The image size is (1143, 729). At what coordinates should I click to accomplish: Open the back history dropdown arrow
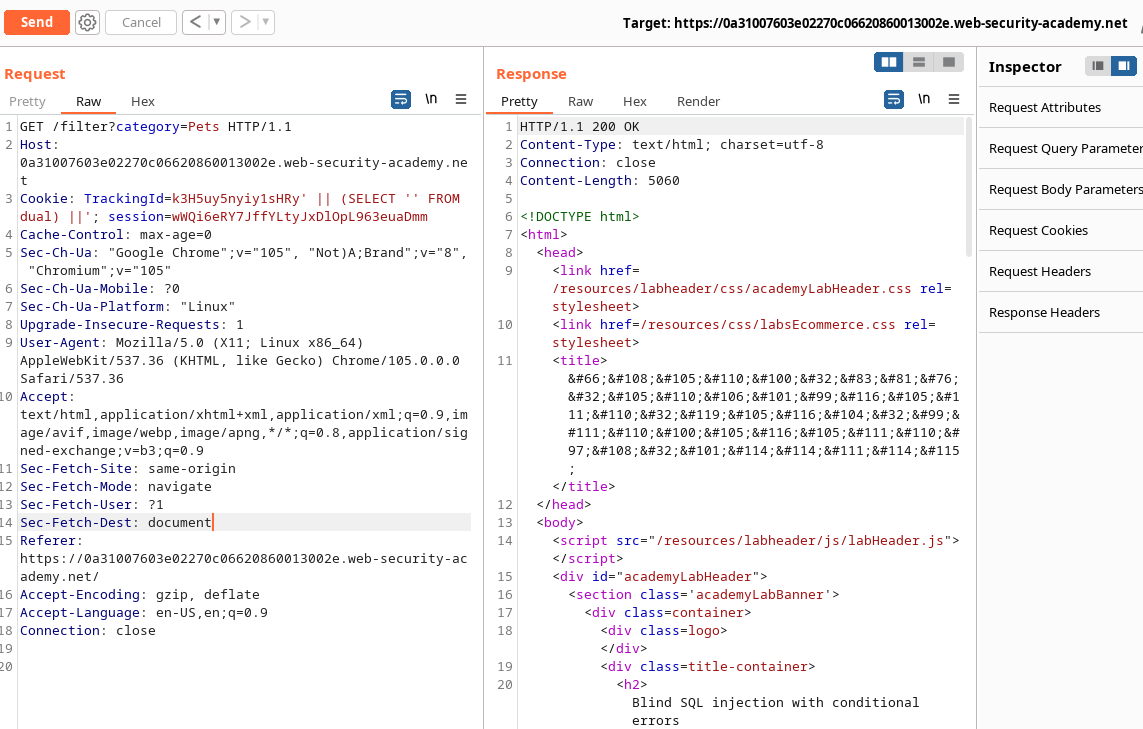(216, 23)
